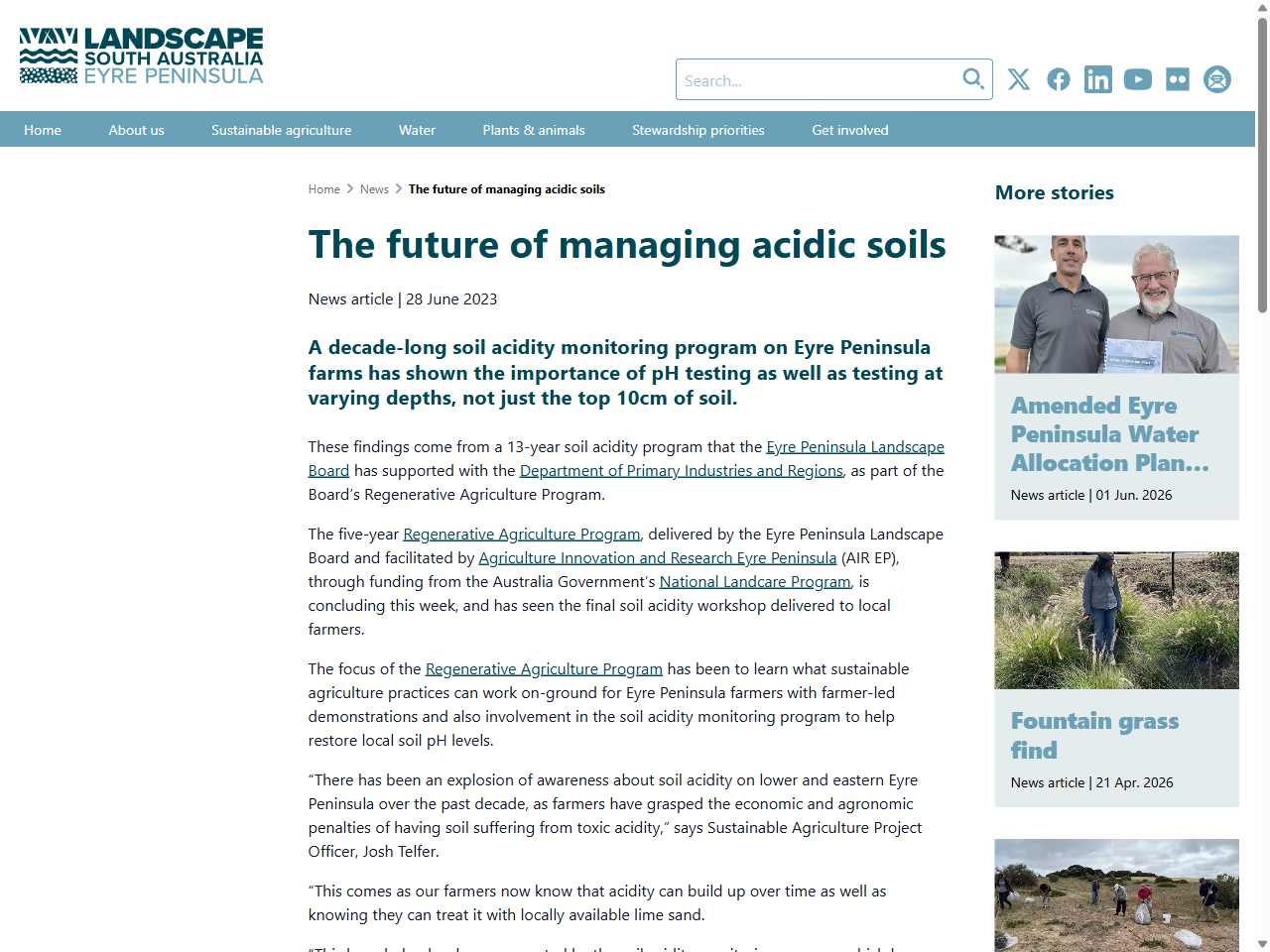The height and width of the screenshot is (952, 1270).
Task: Click 'News article | 21 Apr. 2026' date
Action: pos(1092,782)
